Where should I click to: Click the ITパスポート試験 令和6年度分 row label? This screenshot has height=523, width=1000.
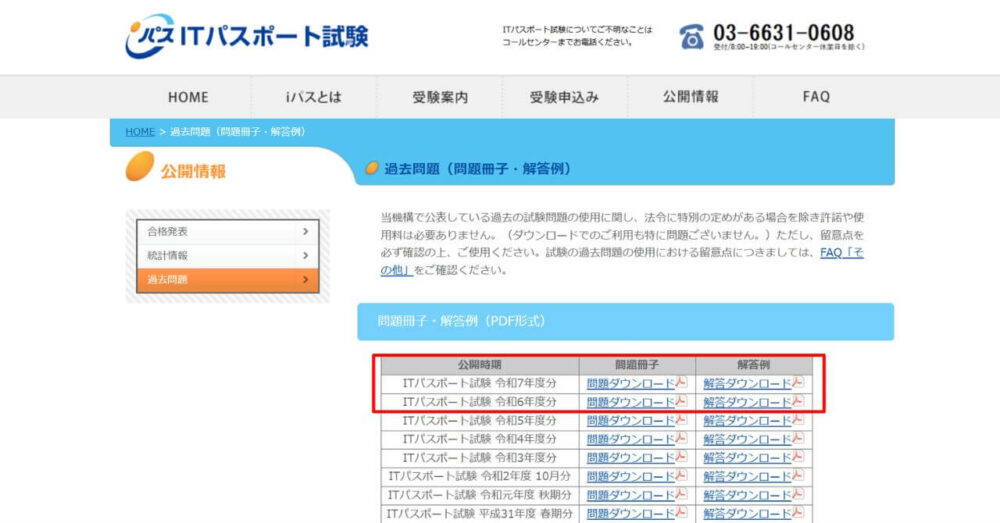(480, 402)
